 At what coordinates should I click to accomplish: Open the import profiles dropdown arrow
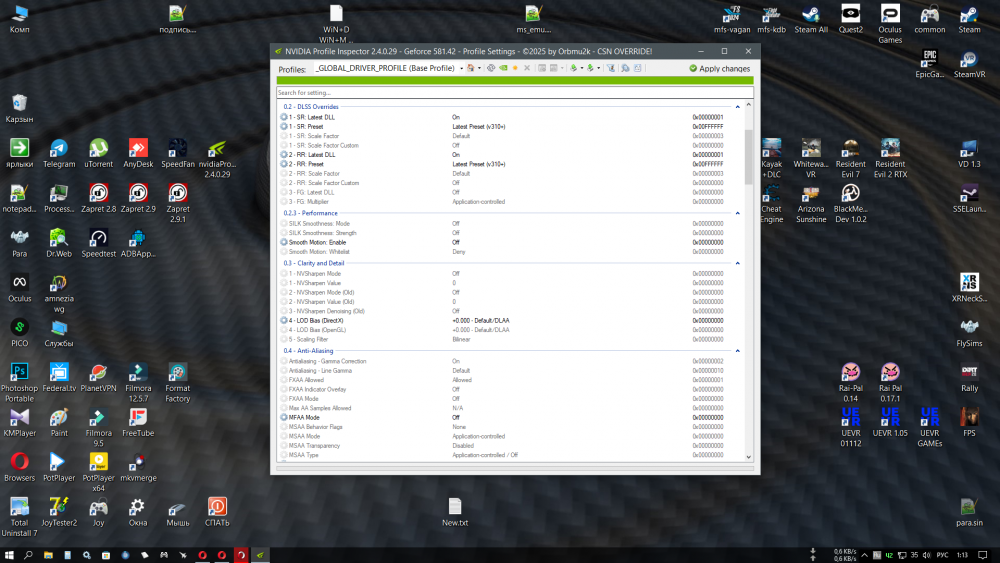coord(598,69)
